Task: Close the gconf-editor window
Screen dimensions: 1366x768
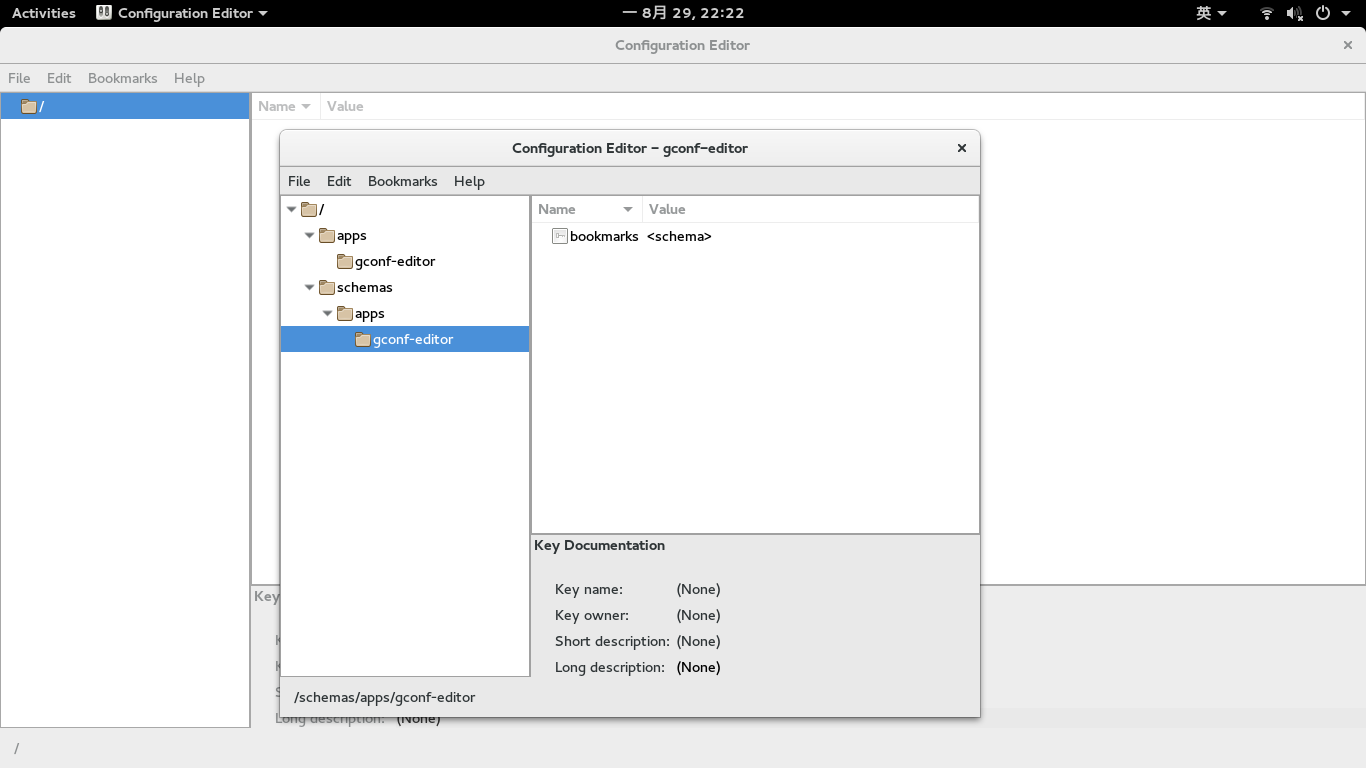Action: 962,148
